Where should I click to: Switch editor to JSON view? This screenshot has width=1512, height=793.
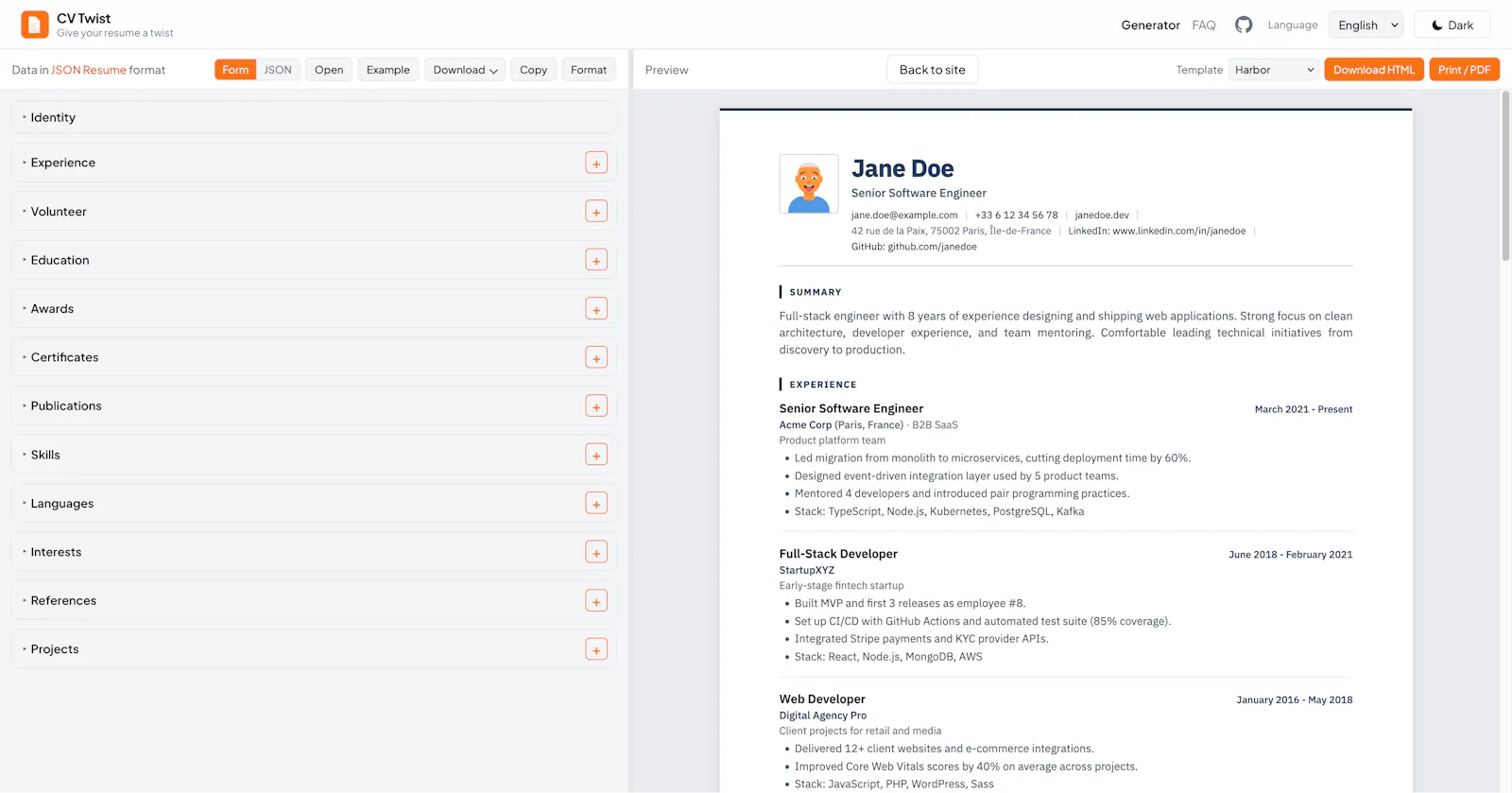coord(278,69)
